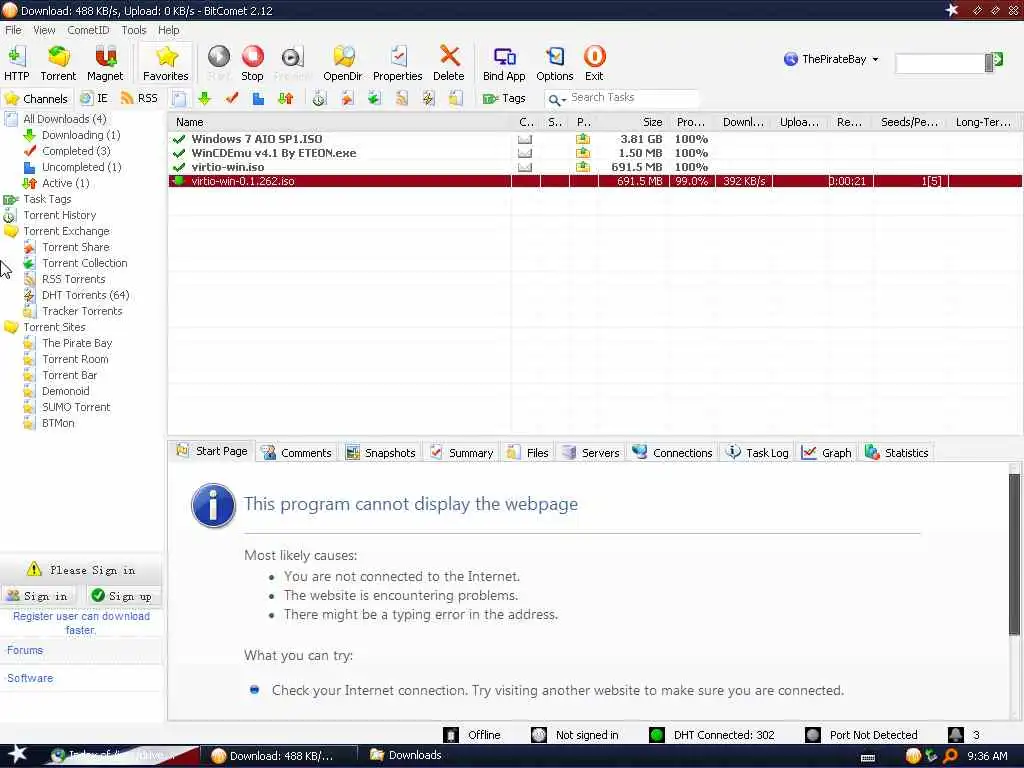Click the torrent site search text box
Viewport: 1024px width, 768px height.
[940, 63]
